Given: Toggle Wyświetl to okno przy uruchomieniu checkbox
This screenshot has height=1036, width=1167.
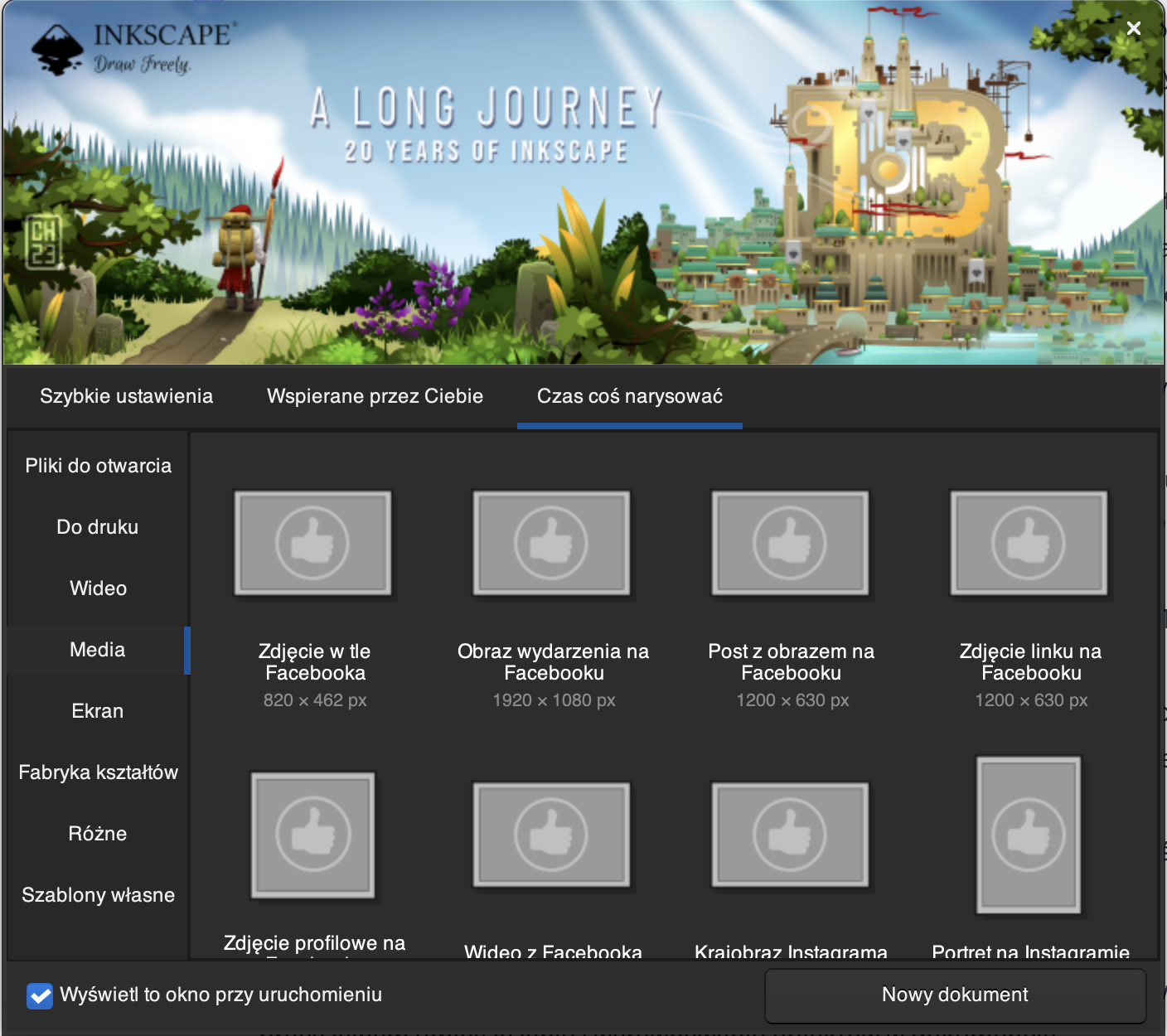Looking at the screenshot, I should [x=39, y=995].
